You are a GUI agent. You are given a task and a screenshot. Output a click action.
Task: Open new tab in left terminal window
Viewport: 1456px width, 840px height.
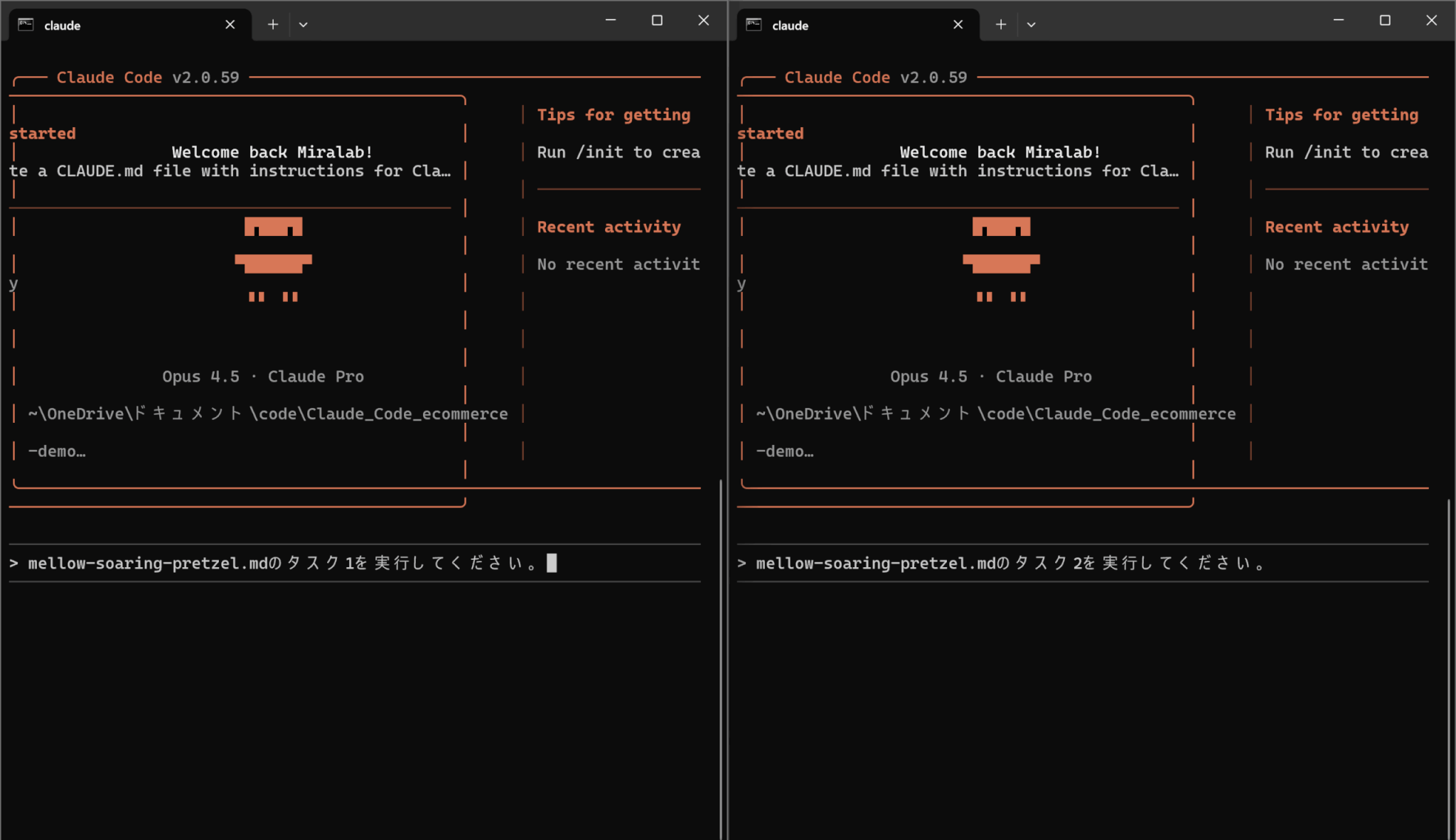click(272, 24)
